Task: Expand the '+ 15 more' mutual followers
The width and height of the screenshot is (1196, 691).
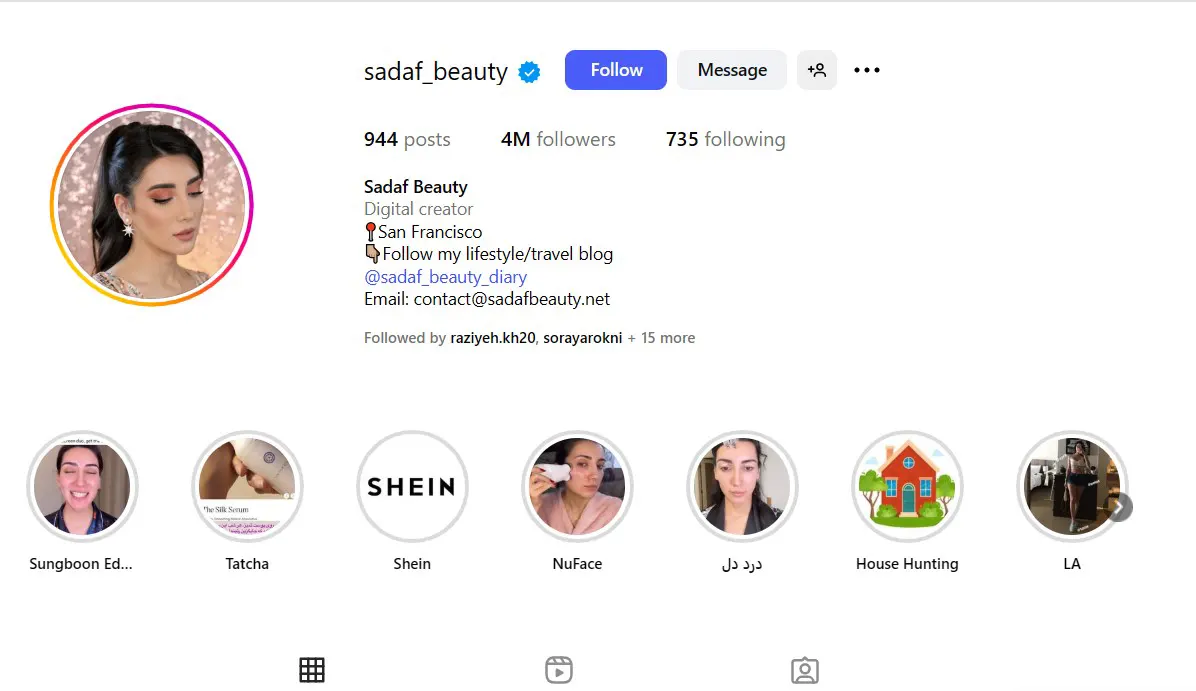Action: [661, 338]
